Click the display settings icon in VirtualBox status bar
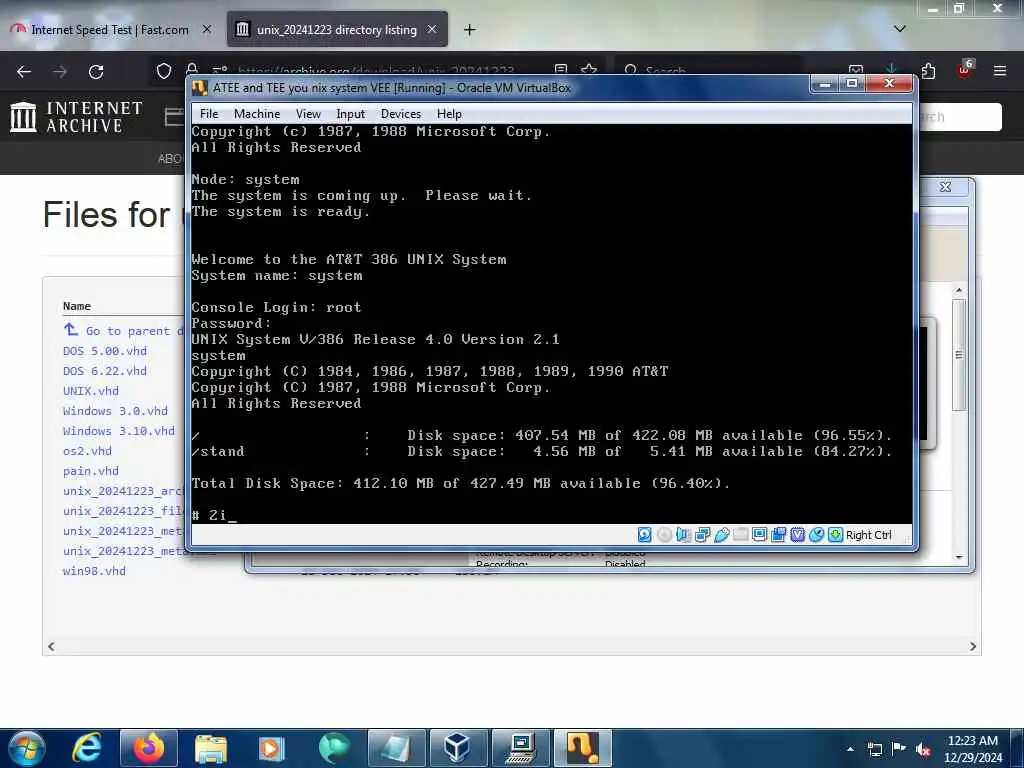1024x768 pixels. pyautogui.click(x=760, y=535)
